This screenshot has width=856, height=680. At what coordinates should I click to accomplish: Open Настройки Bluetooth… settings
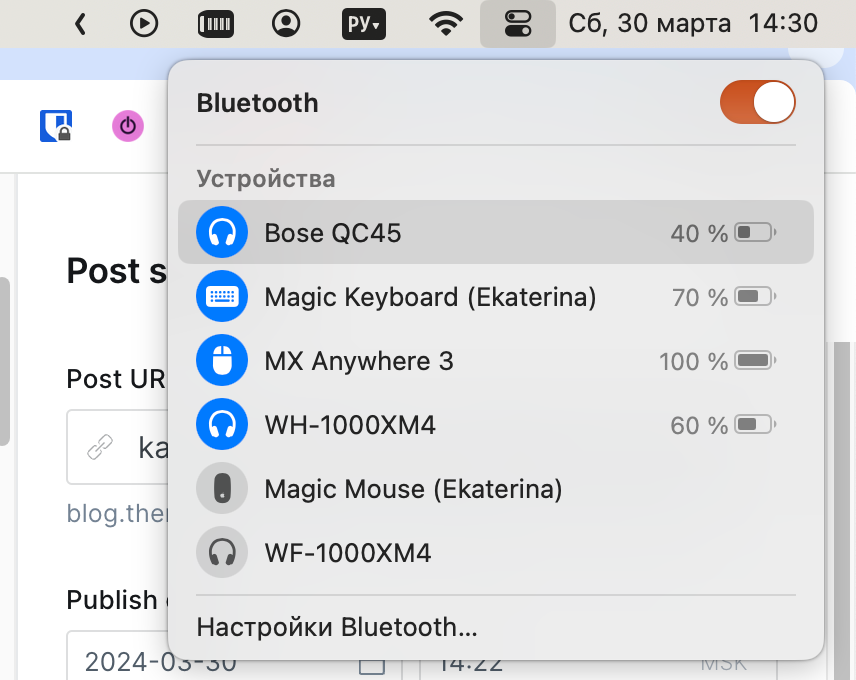click(337, 627)
